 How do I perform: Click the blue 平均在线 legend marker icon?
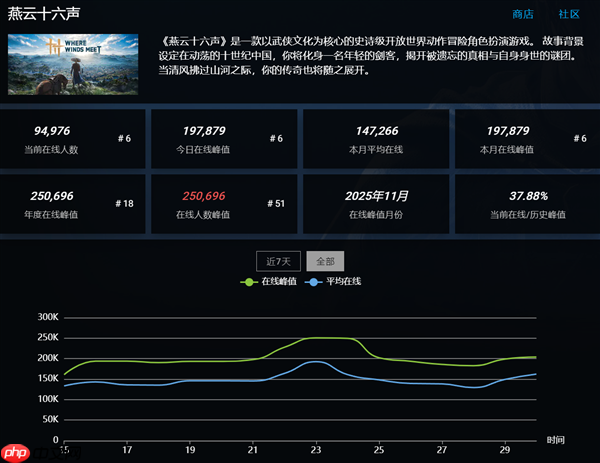click(x=314, y=282)
